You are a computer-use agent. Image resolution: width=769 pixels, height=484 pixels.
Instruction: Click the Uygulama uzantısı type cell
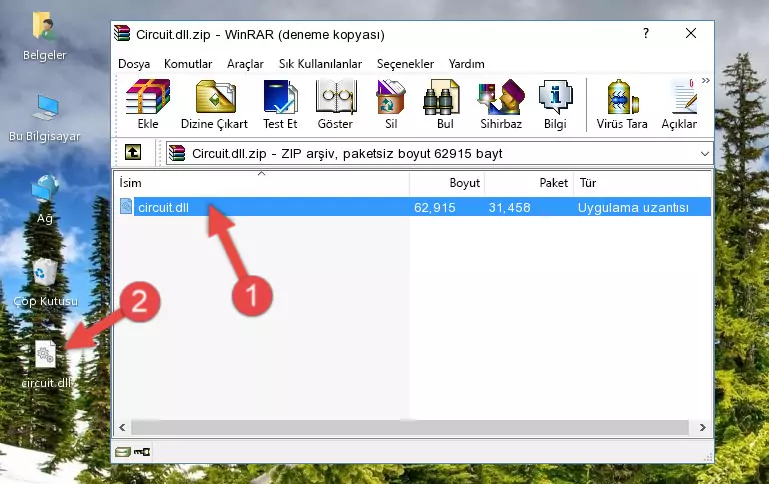633,207
